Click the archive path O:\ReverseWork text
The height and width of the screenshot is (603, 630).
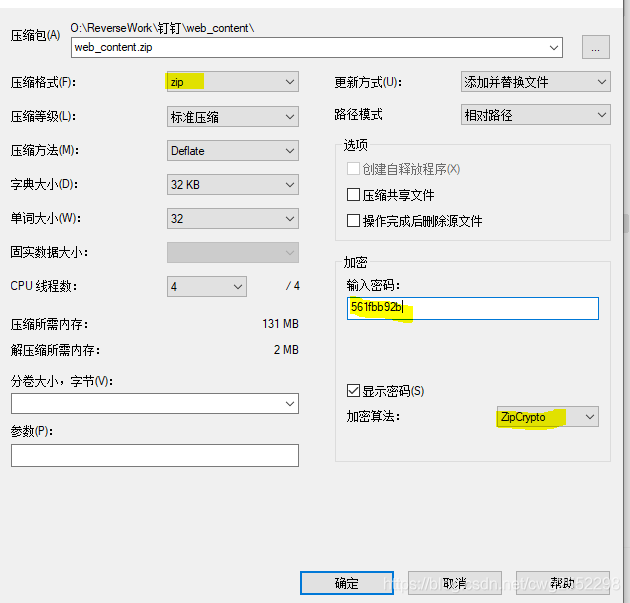point(162,28)
